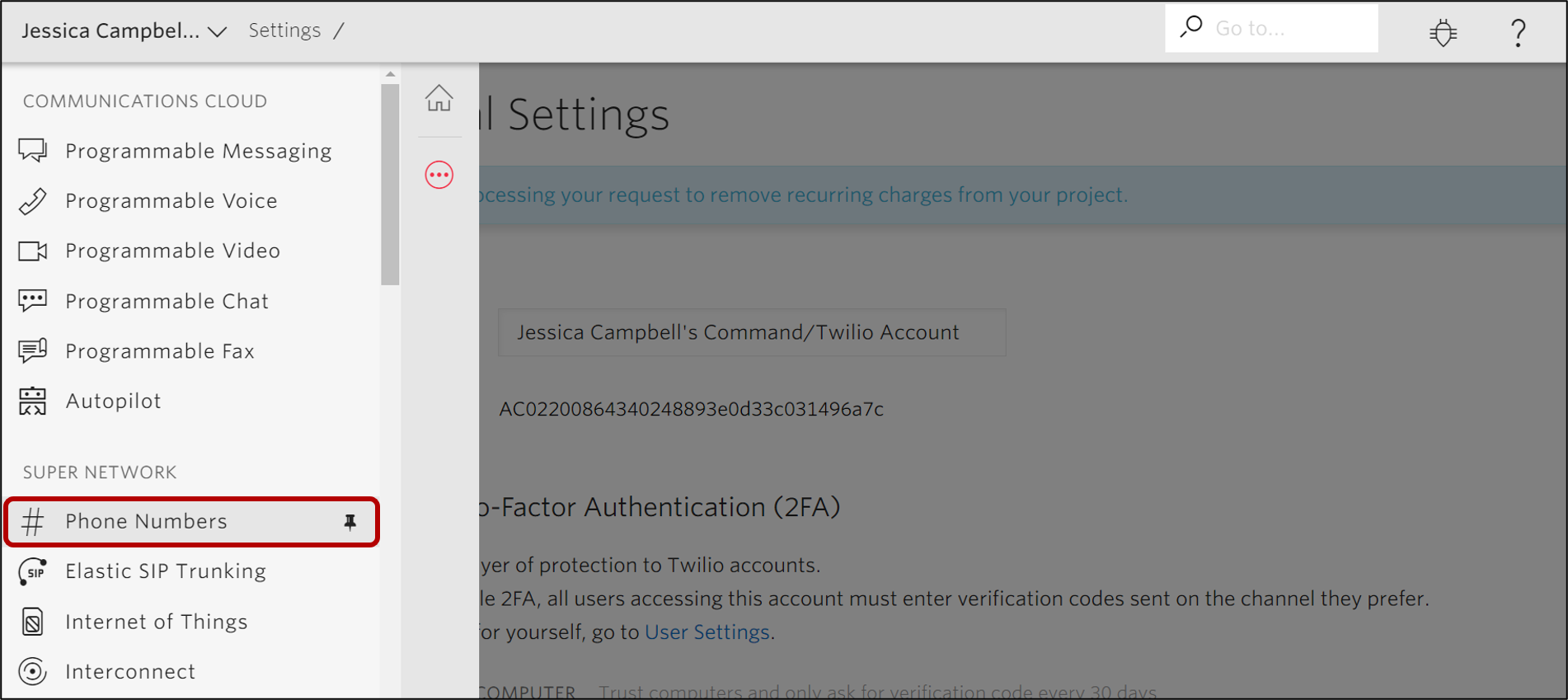Image resolution: width=1568 pixels, height=700 pixels.
Task: Open Interconnect from Super Network
Action: point(130,672)
